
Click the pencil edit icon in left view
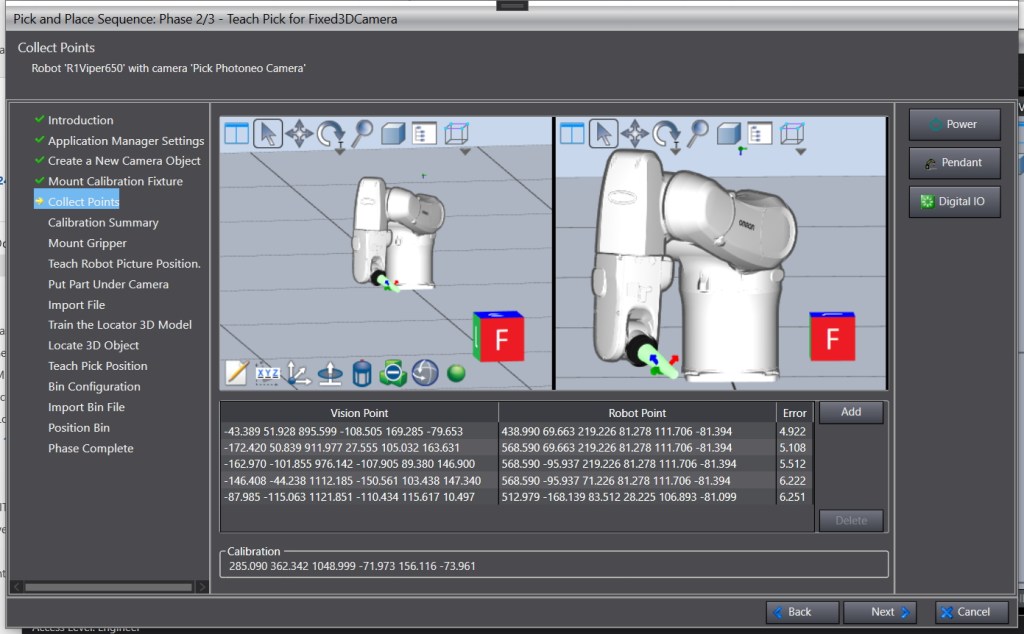[x=236, y=373]
